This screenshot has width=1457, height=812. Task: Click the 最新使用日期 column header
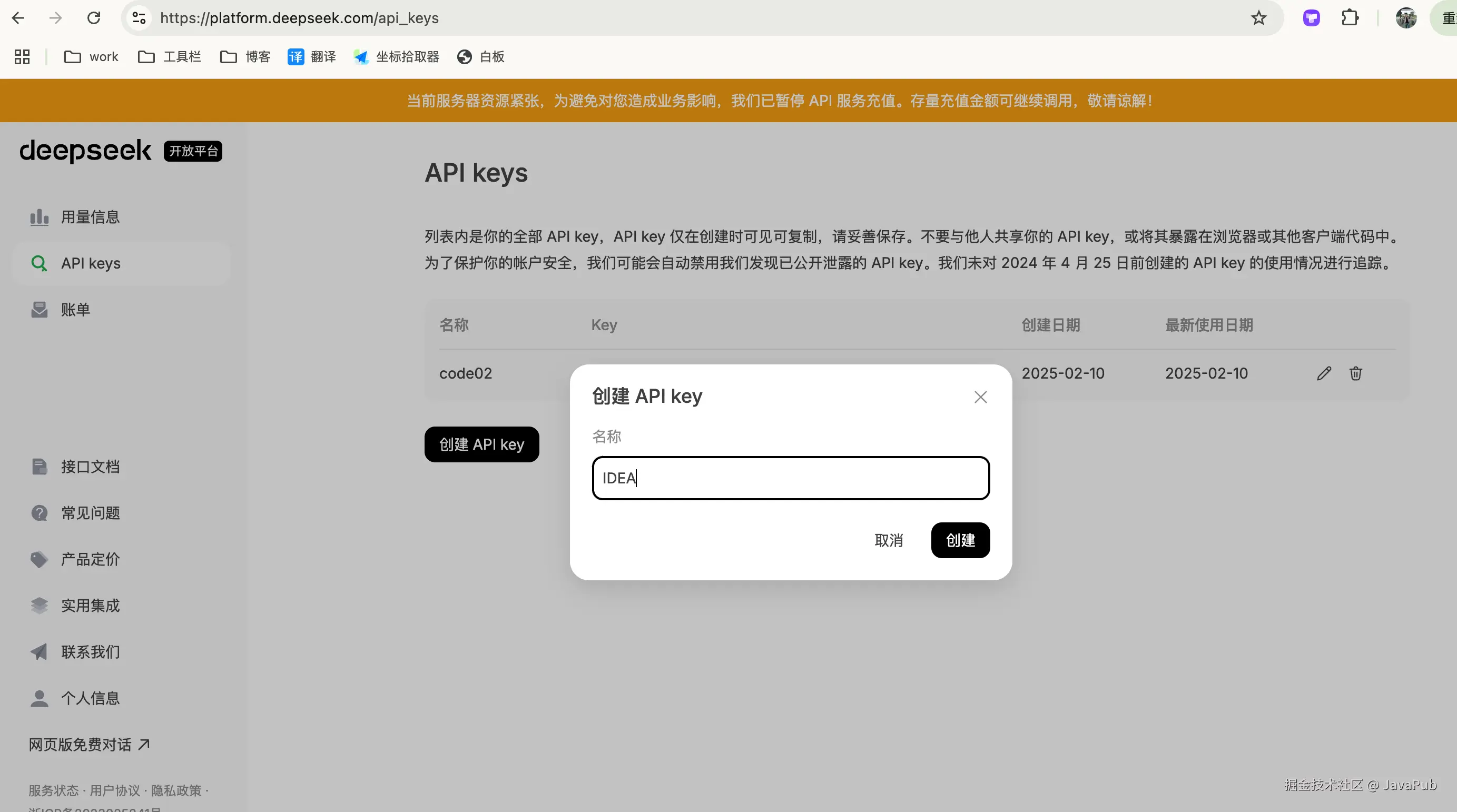[x=1209, y=325]
